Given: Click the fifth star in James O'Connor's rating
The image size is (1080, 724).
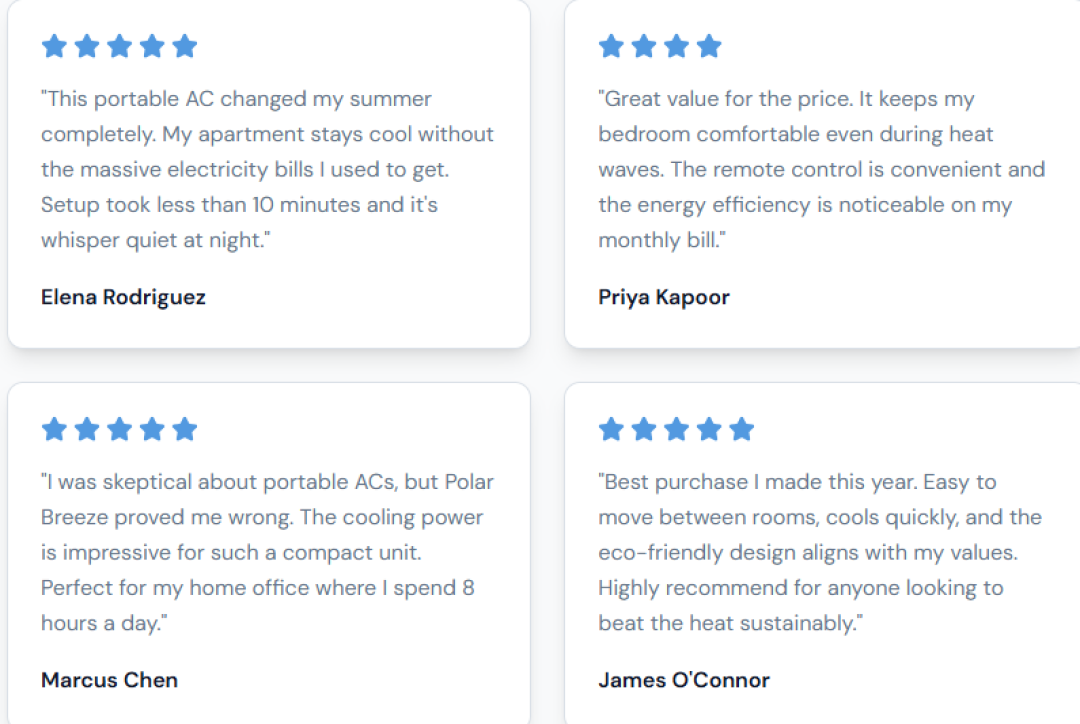Looking at the screenshot, I should point(742,429).
